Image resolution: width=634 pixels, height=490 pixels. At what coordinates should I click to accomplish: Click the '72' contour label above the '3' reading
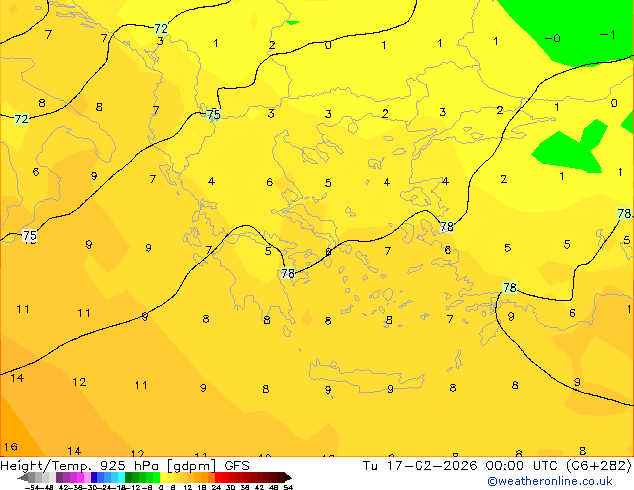click(x=161, y=28)
